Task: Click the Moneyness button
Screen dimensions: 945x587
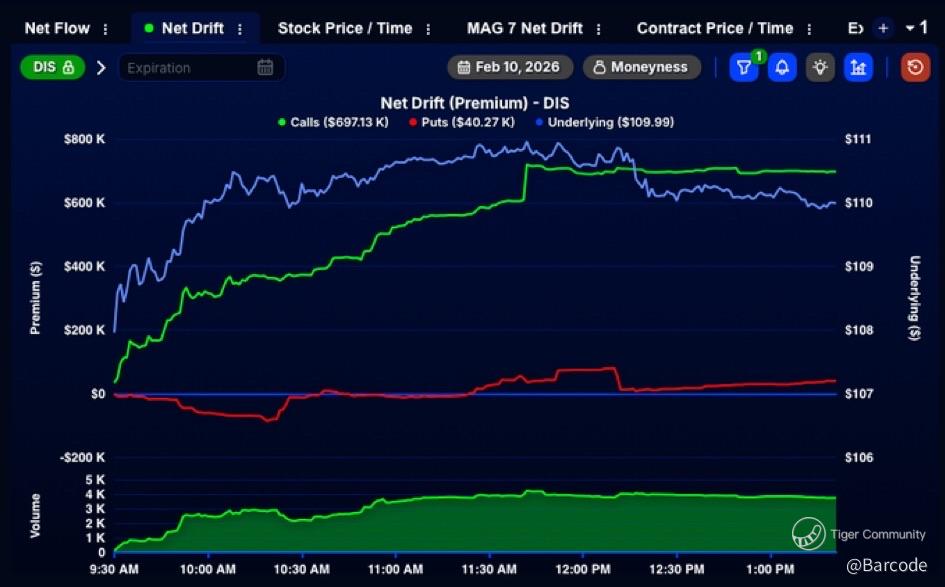Action: (x=642, y=67)
